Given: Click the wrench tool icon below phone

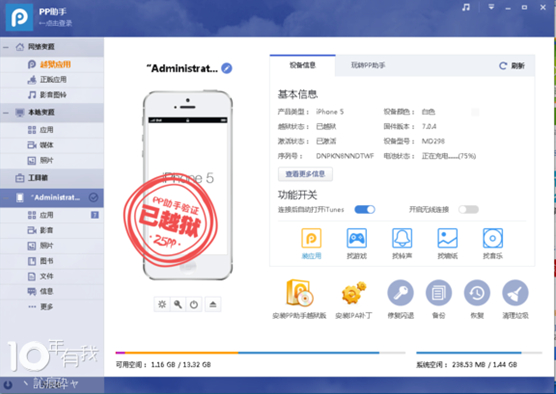Looking at the screenshot, I should tap(178, 304).
